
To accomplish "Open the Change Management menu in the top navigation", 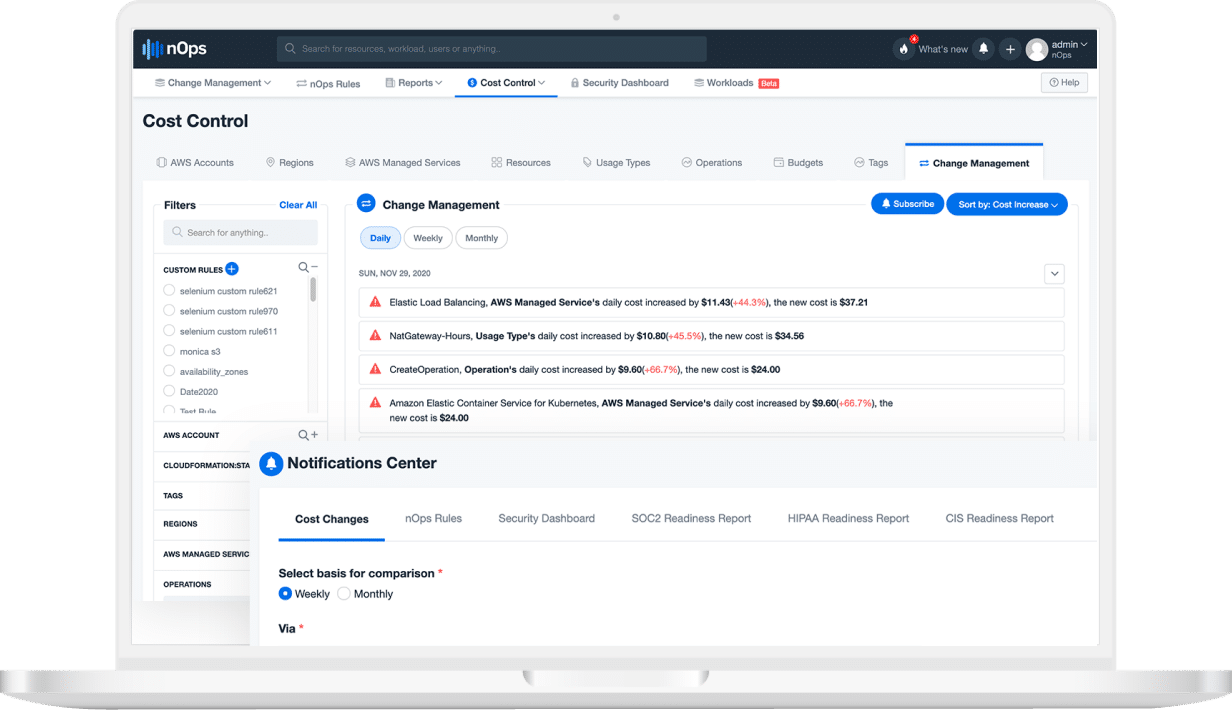I will click(x=212, y=83).
